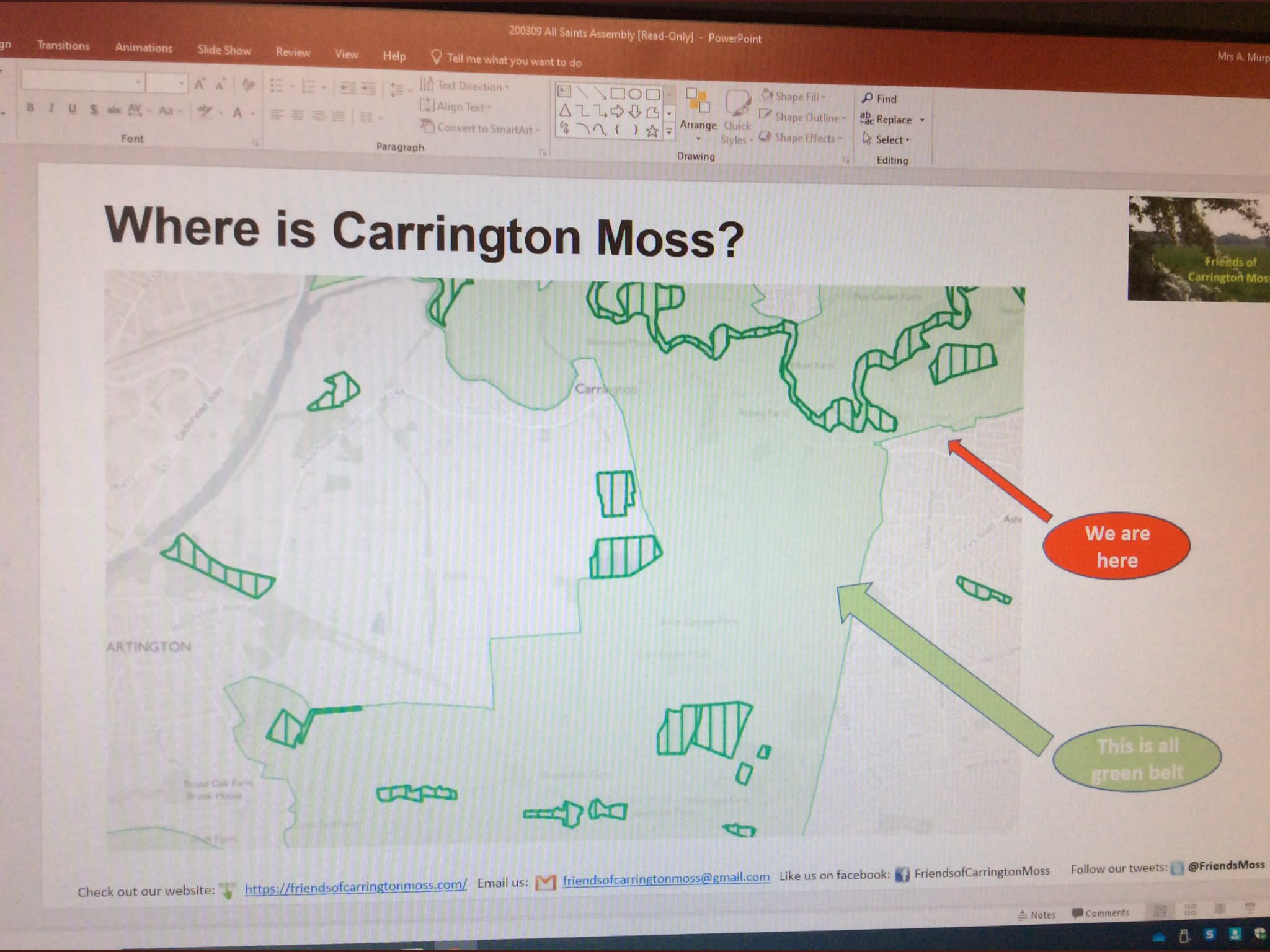This screenshot has width=1270, height=952.
Task: Click the Tell me what you want to do box
Action: (507, 59)
